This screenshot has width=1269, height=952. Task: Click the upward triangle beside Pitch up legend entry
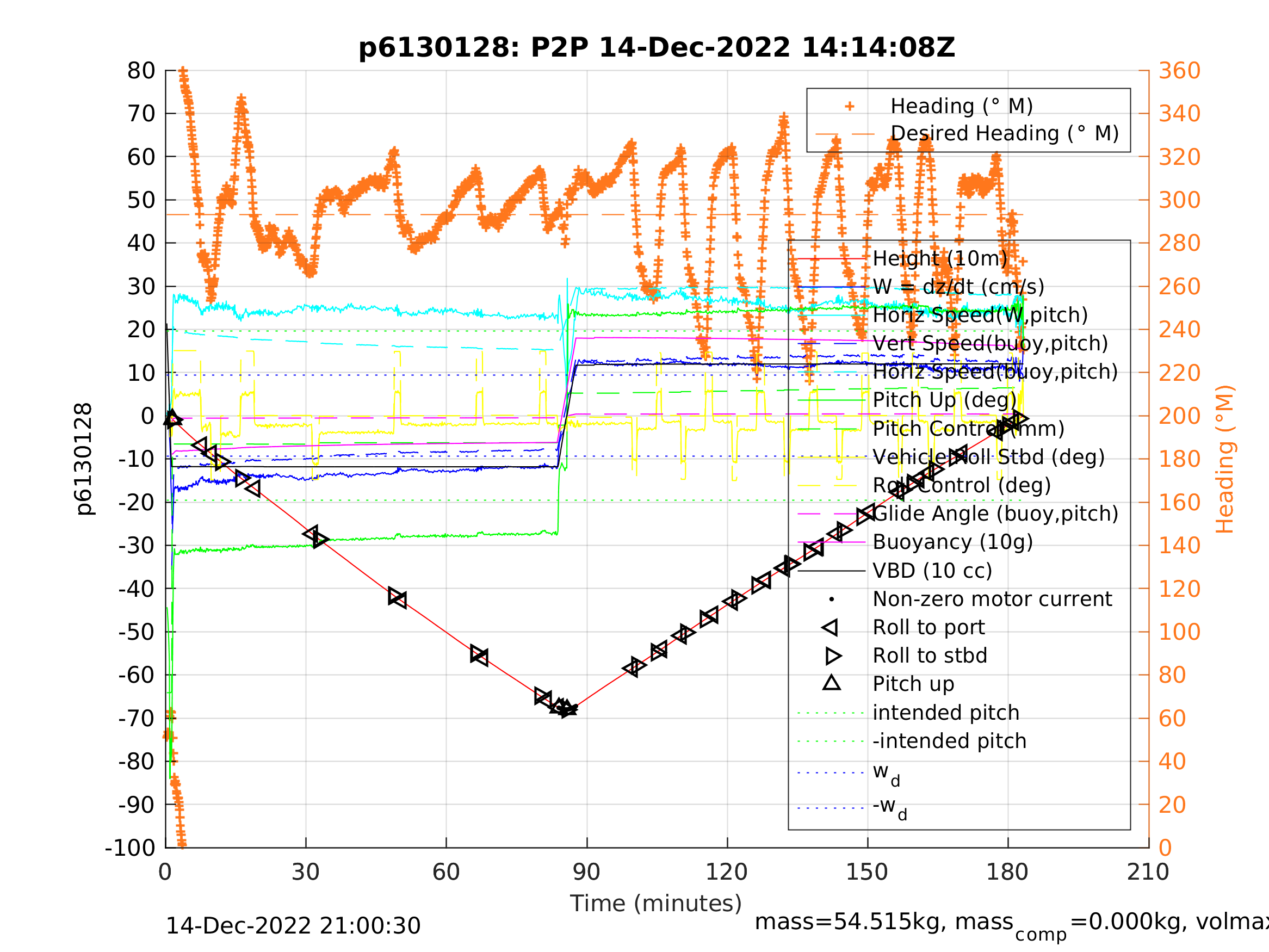832,683
